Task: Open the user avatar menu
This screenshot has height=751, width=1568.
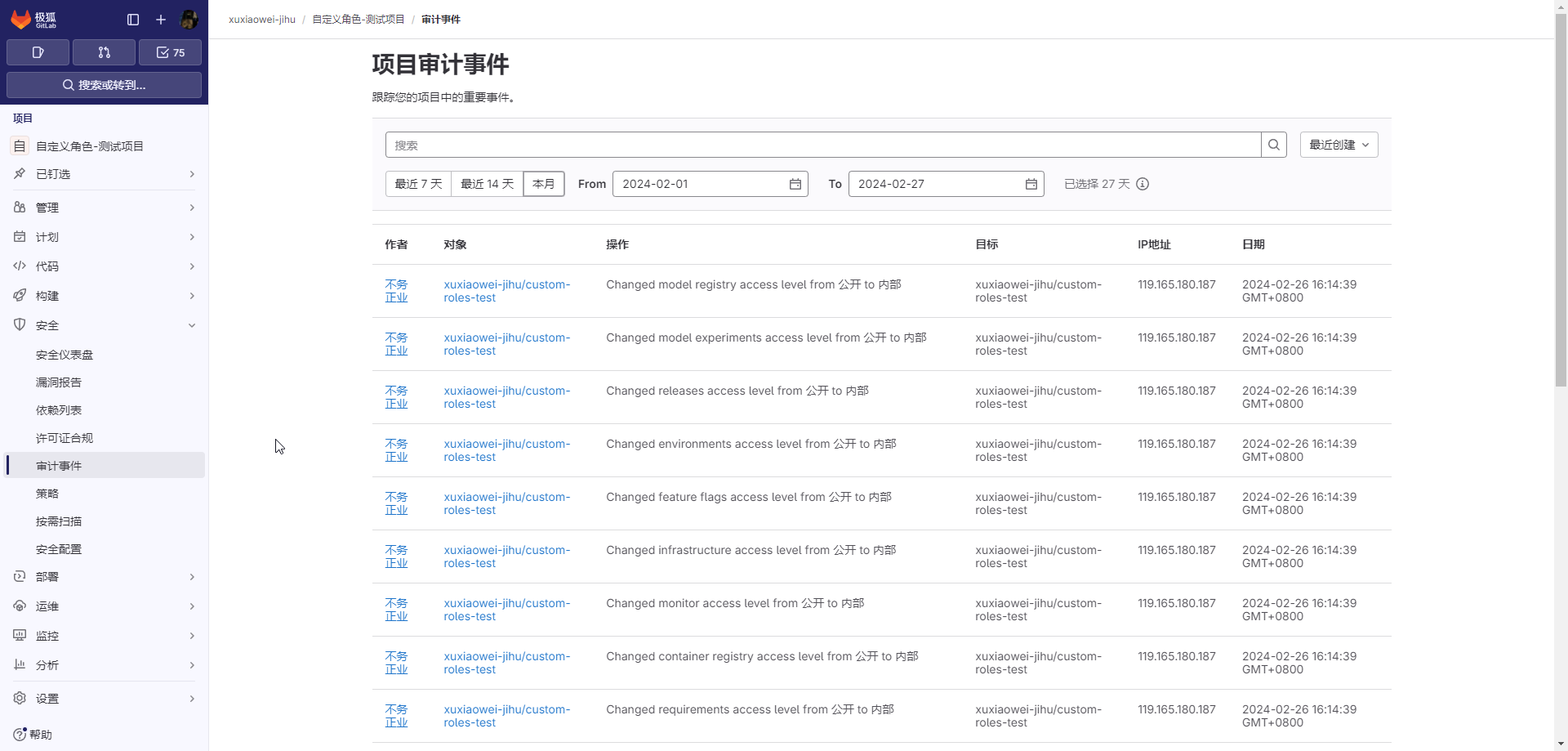Action: coord(189,20)
